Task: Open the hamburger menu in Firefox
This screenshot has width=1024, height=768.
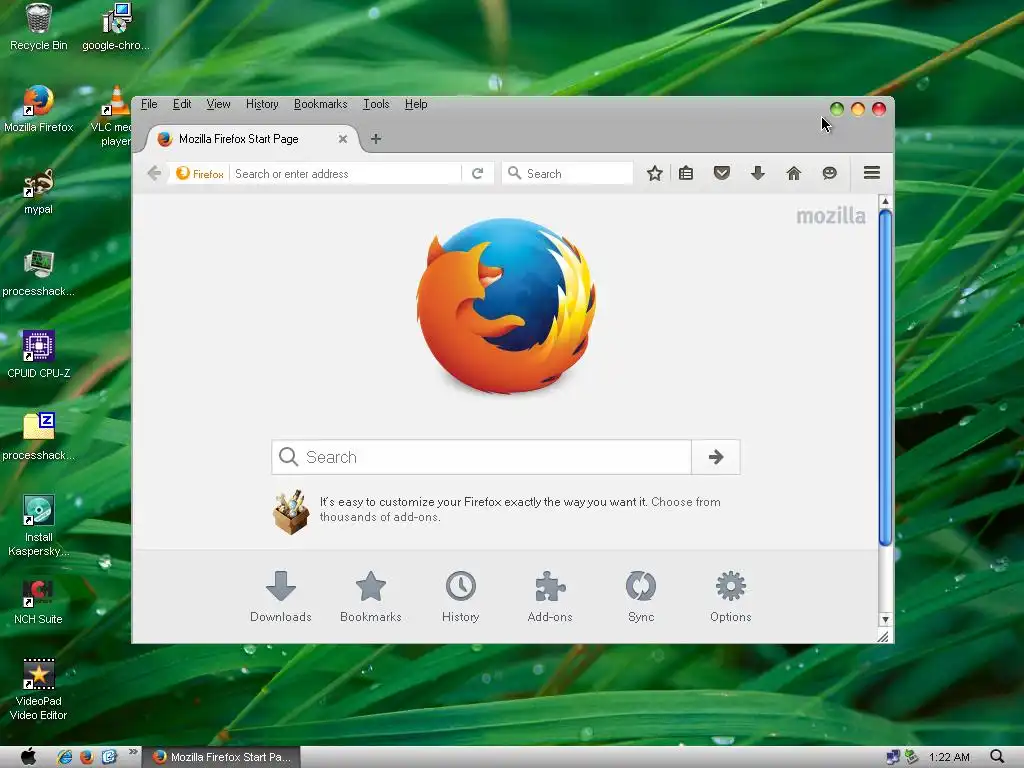Action: [872, 172]
